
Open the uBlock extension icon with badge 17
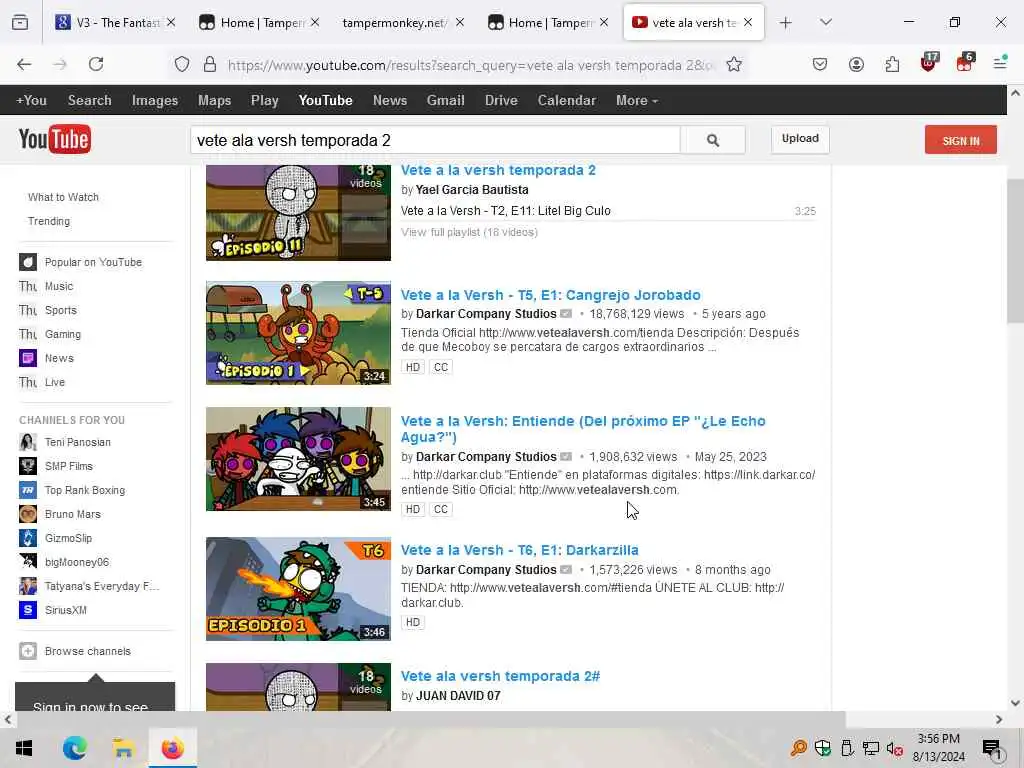pos(929,63)
